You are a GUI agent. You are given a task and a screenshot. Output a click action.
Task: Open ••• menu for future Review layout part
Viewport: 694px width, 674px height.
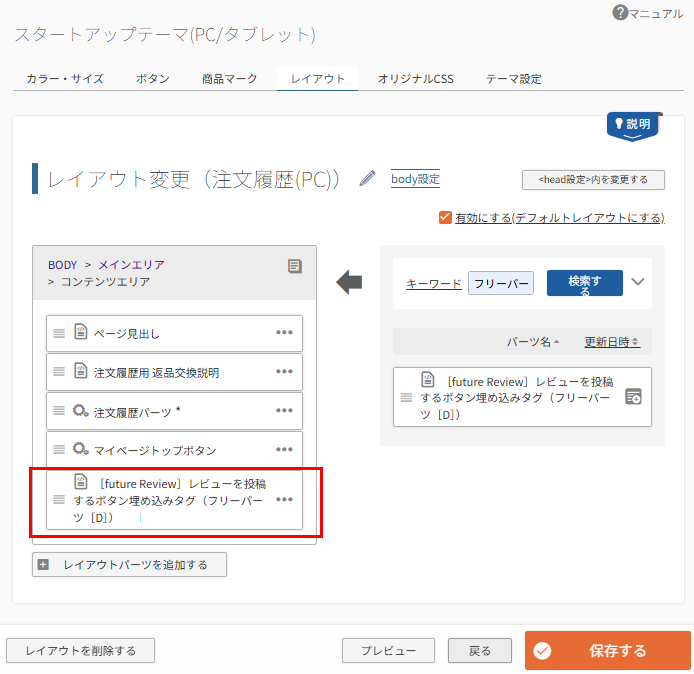284,499
